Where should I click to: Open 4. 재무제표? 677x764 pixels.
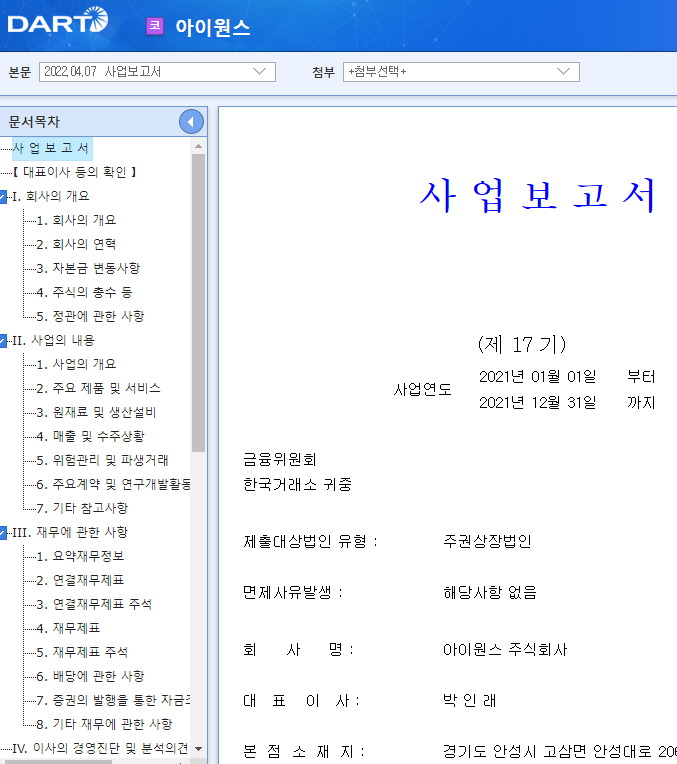pos(68,628)
